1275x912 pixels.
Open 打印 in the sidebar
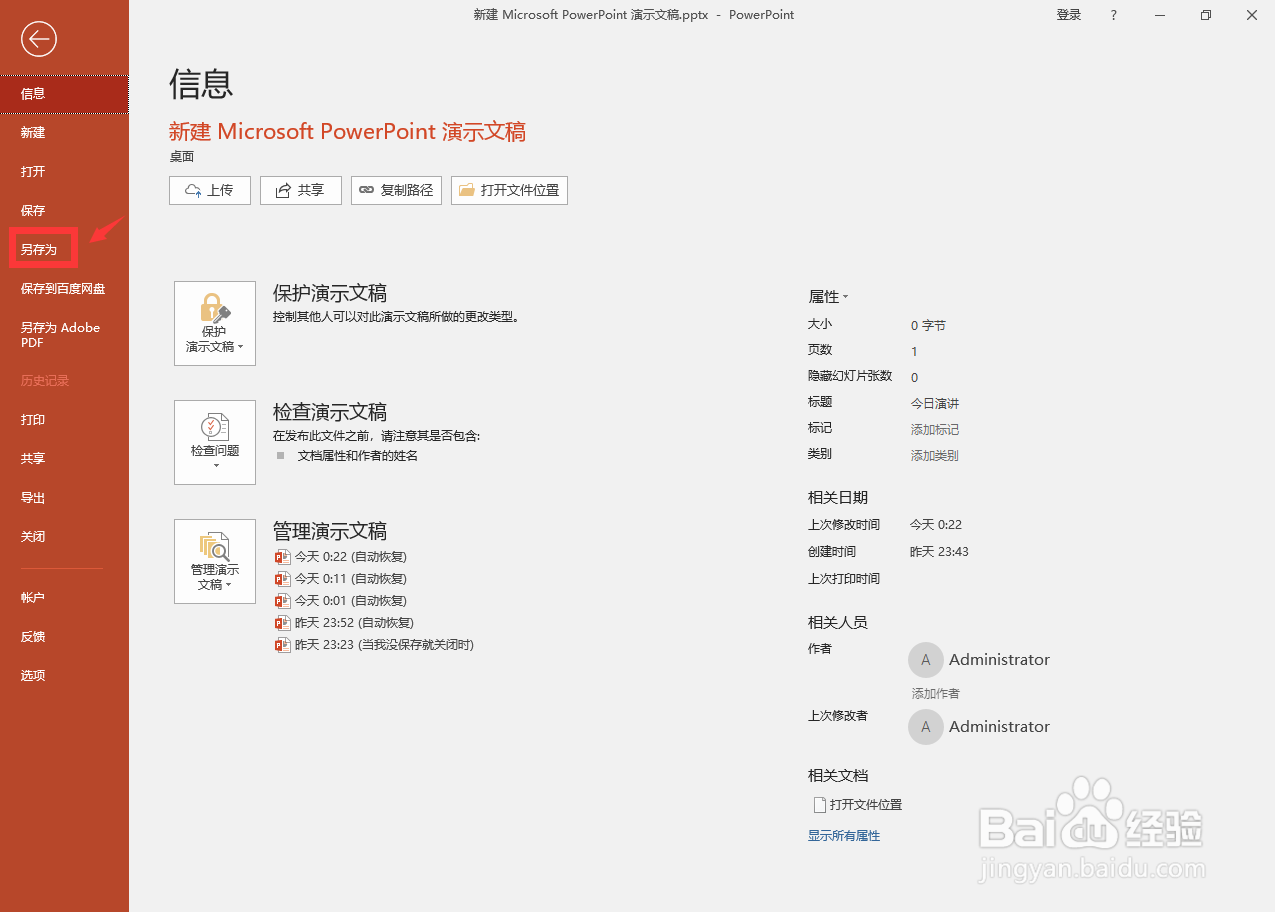point(64,420)
